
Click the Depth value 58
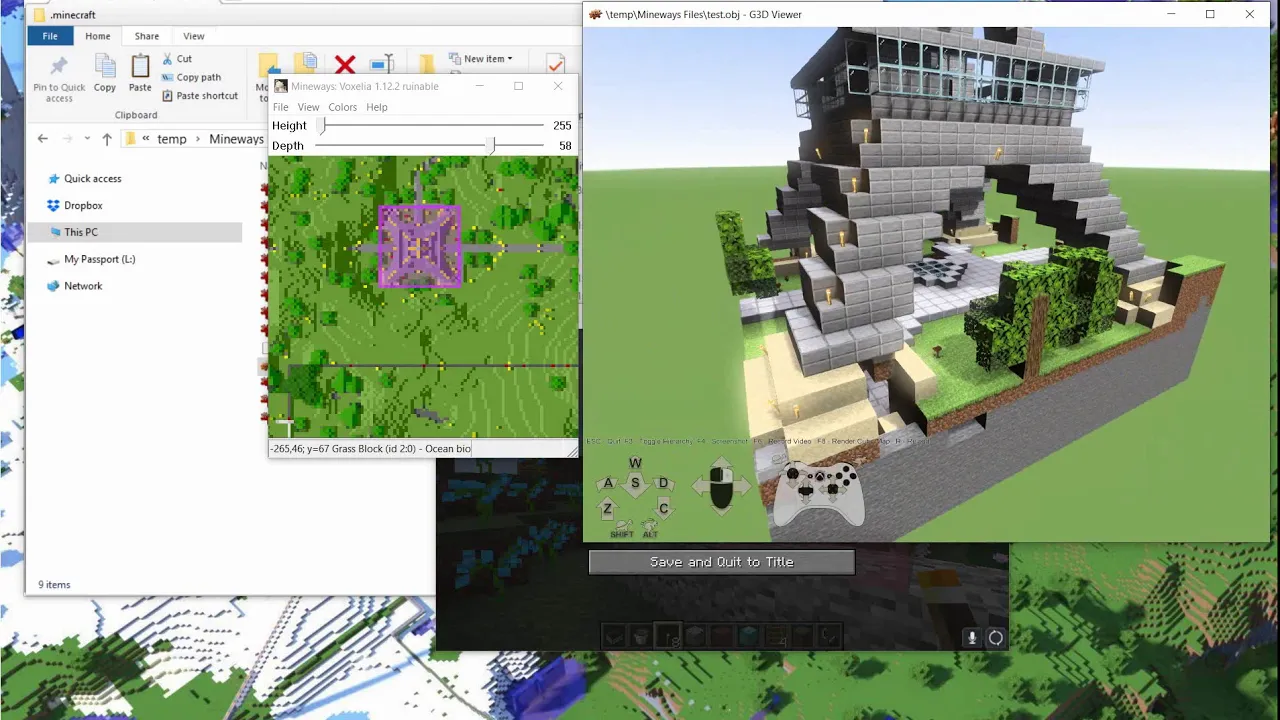click(x=565, y=146)
